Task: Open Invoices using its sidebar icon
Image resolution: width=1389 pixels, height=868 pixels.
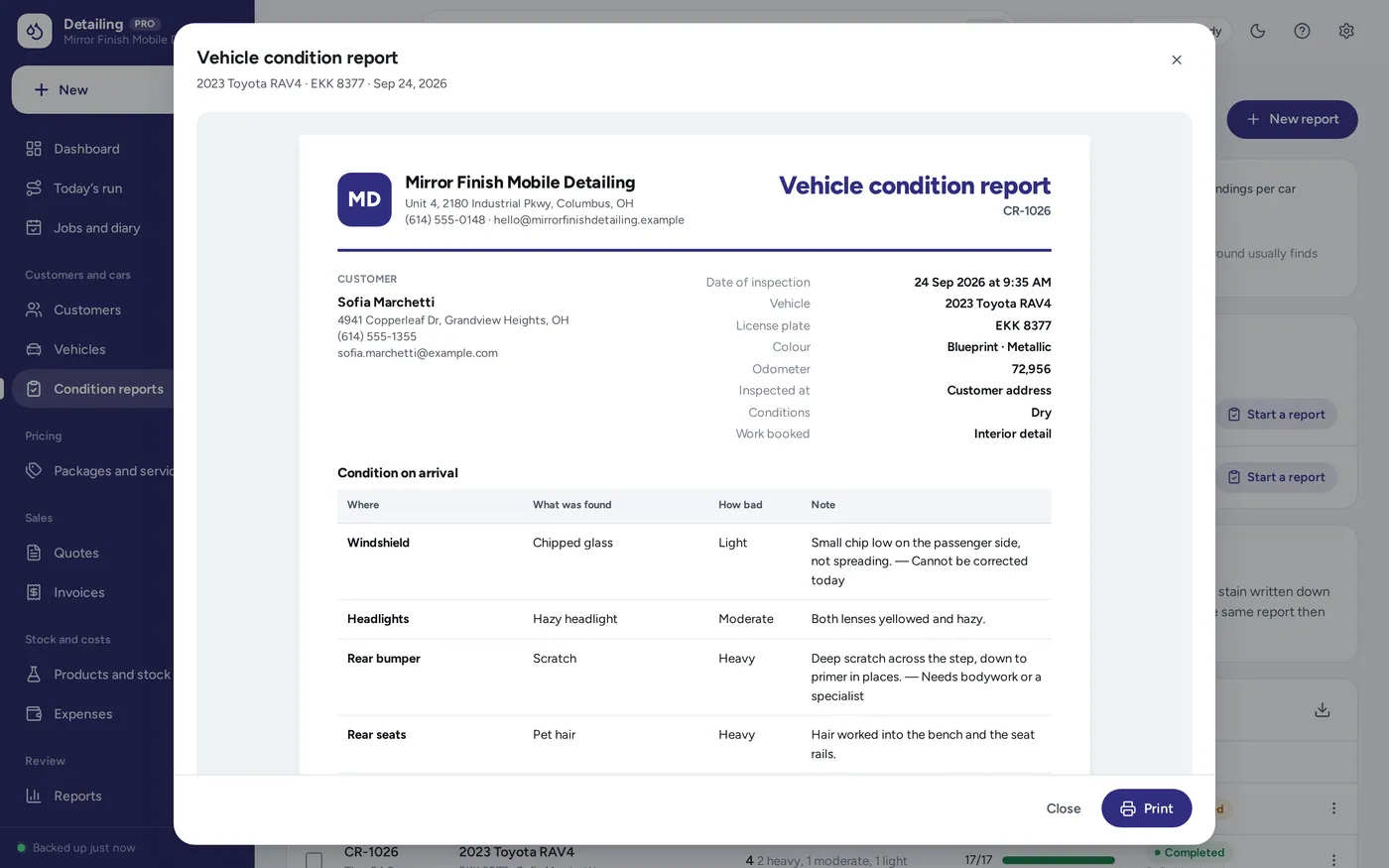Action: (x=34, y=593)
